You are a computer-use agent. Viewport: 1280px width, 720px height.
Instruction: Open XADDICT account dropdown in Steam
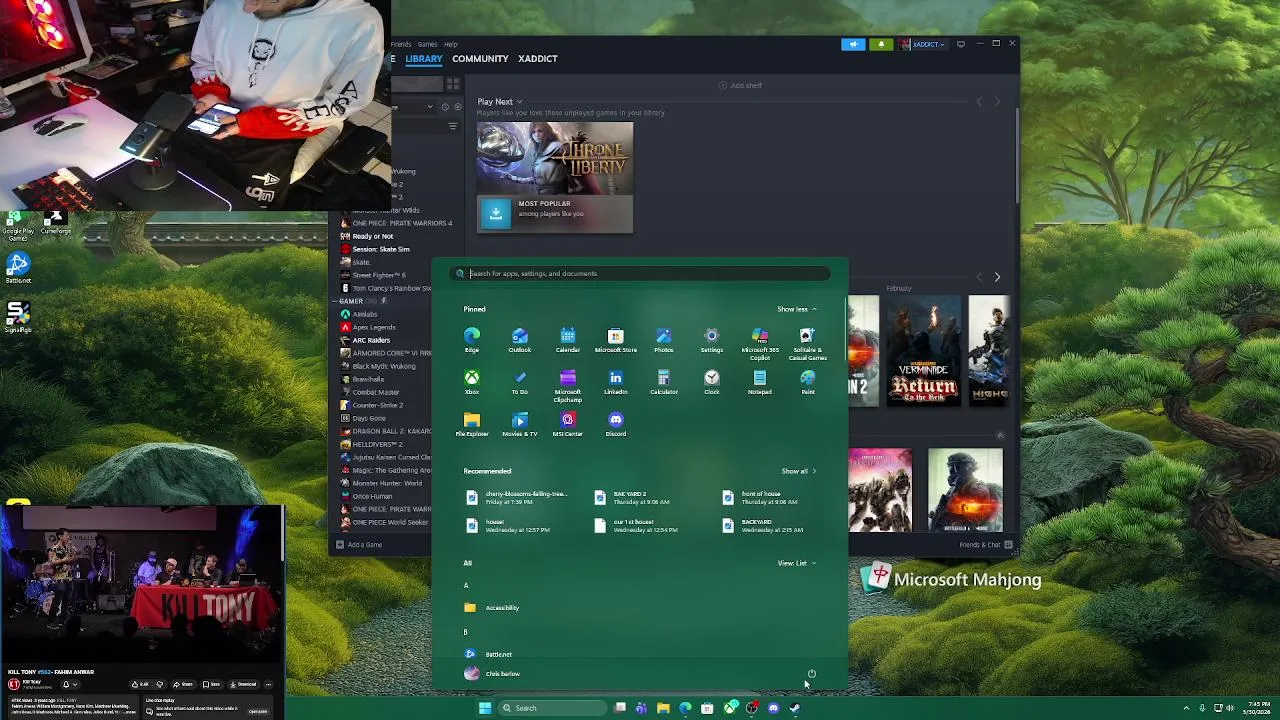(923, 44)
